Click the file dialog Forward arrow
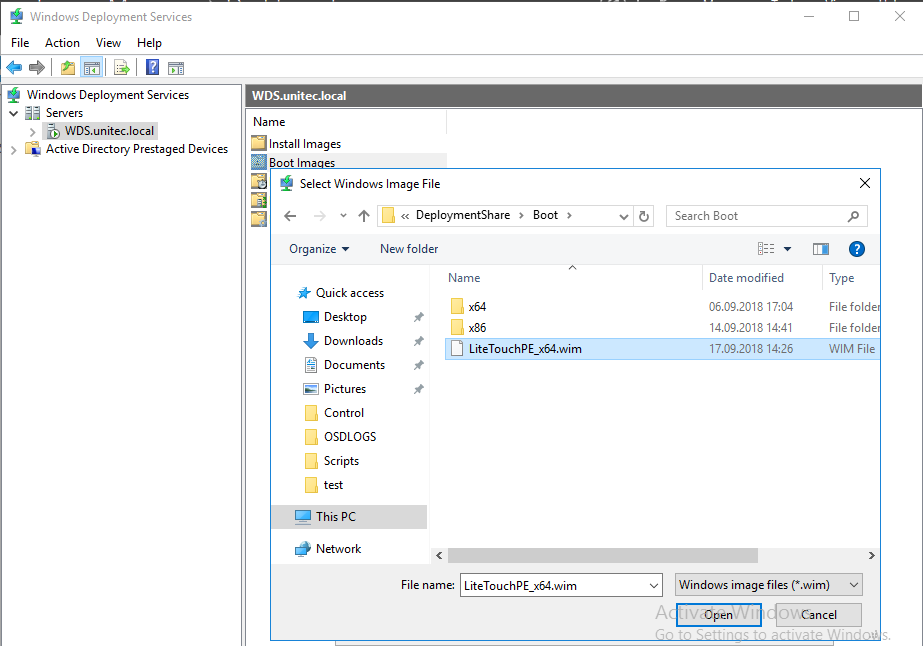The height and width of the screenshot is (646, 923). pyautogui.click(x=320, y=216)
